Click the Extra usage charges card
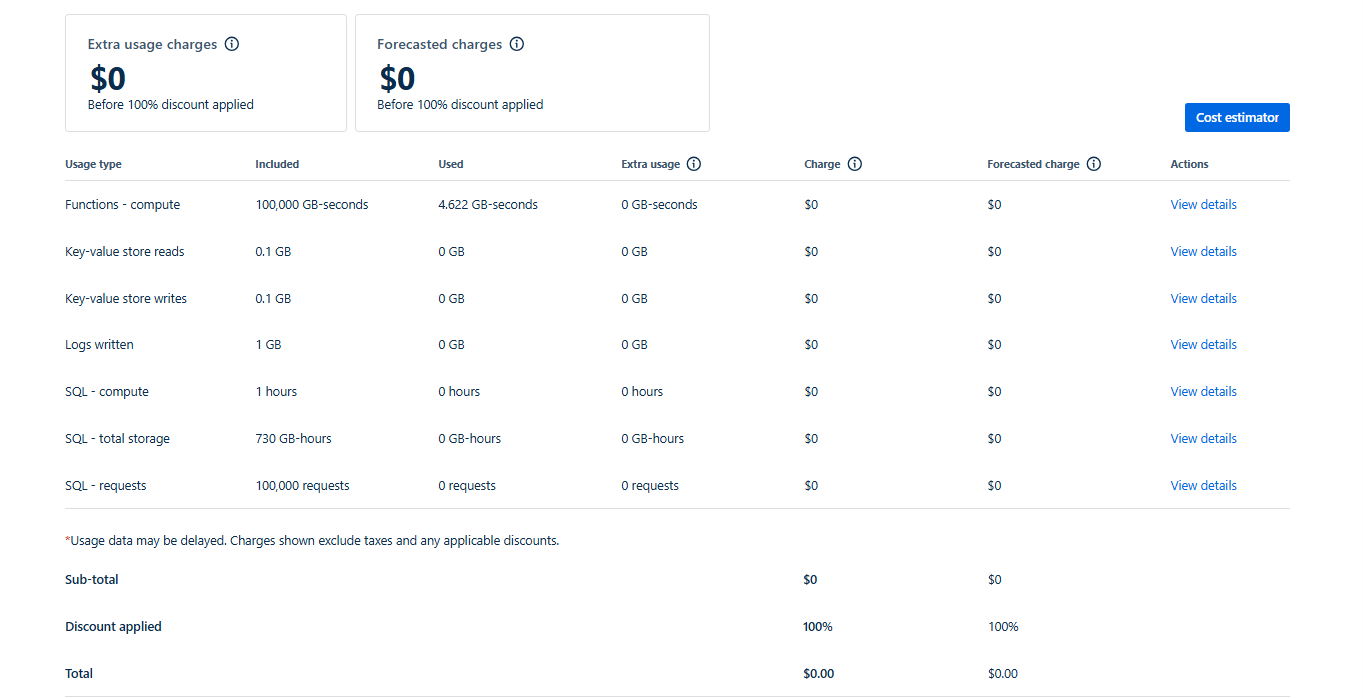The height and width of the screenshot is (698, 1363). [x=205, y=73]
